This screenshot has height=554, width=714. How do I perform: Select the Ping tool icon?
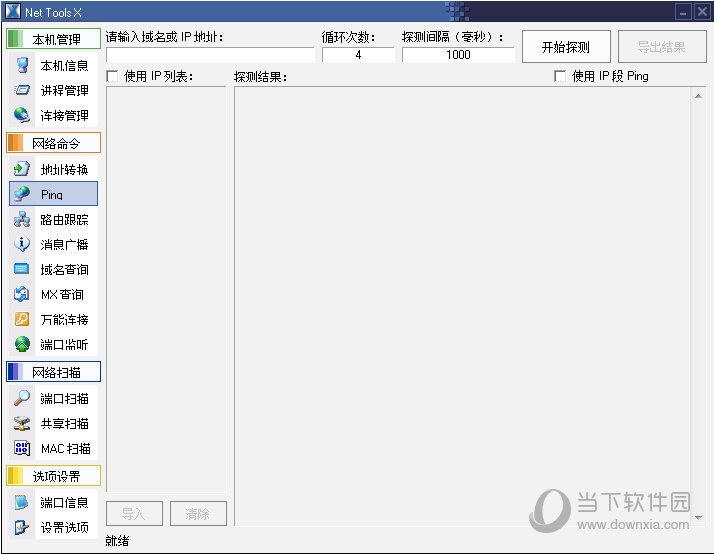pos(22,194)
